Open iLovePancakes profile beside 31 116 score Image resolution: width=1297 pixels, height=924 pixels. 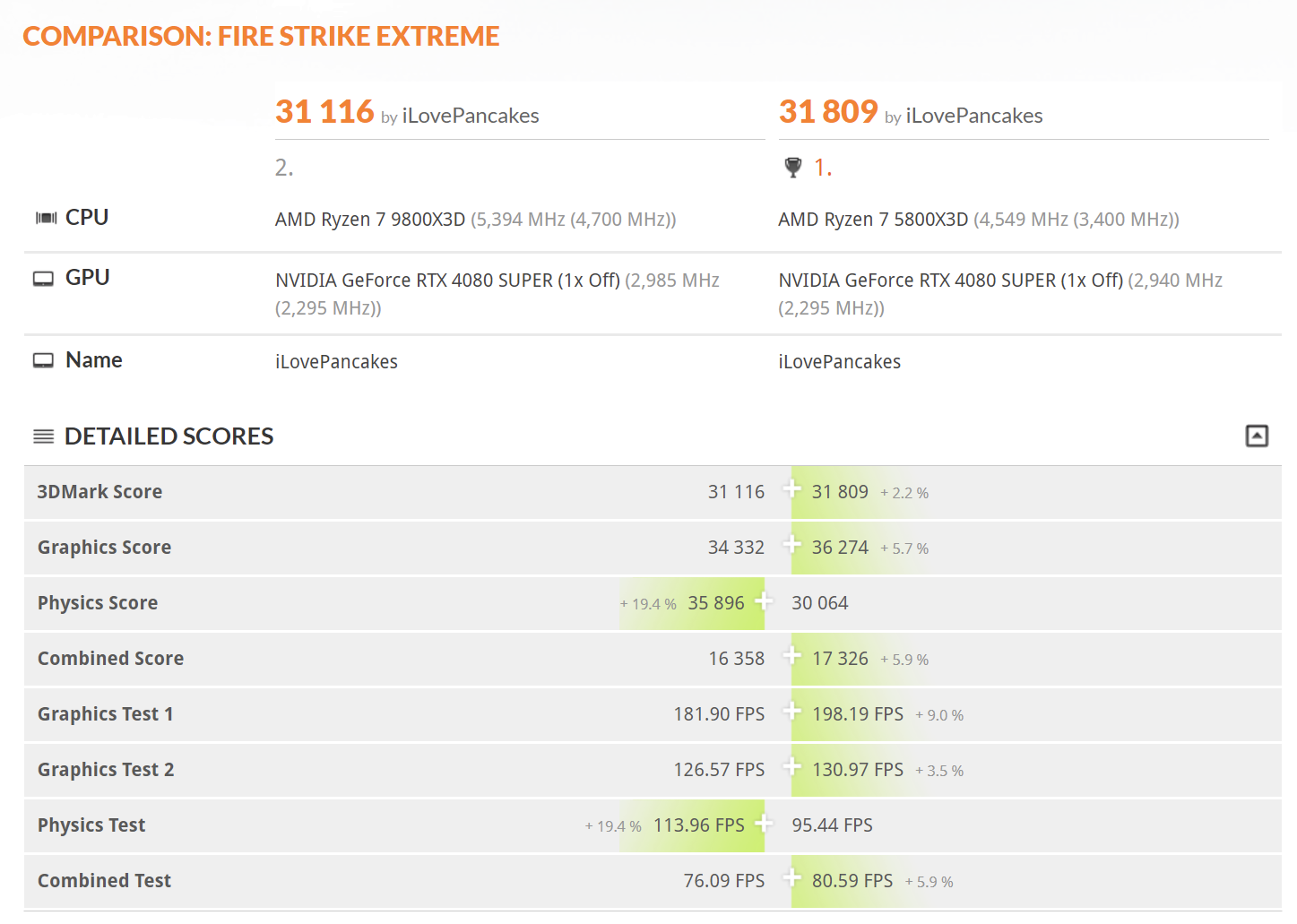click(471, 116)
